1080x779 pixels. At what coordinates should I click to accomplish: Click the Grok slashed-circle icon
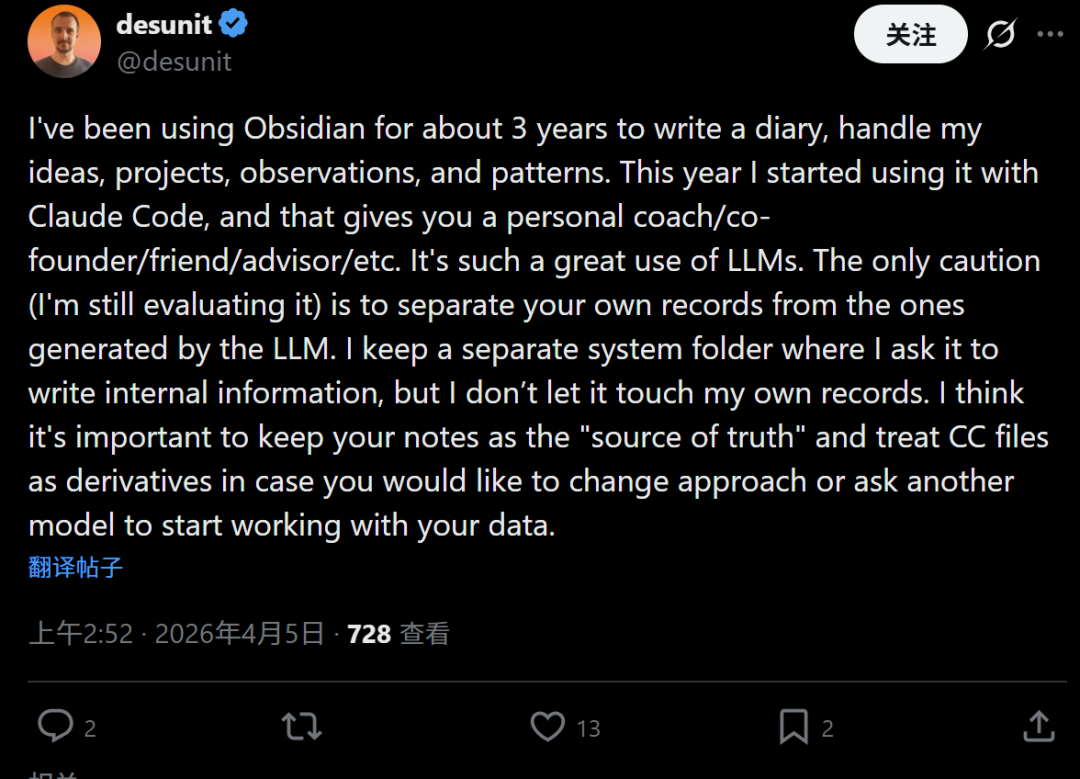[1000, 35]
